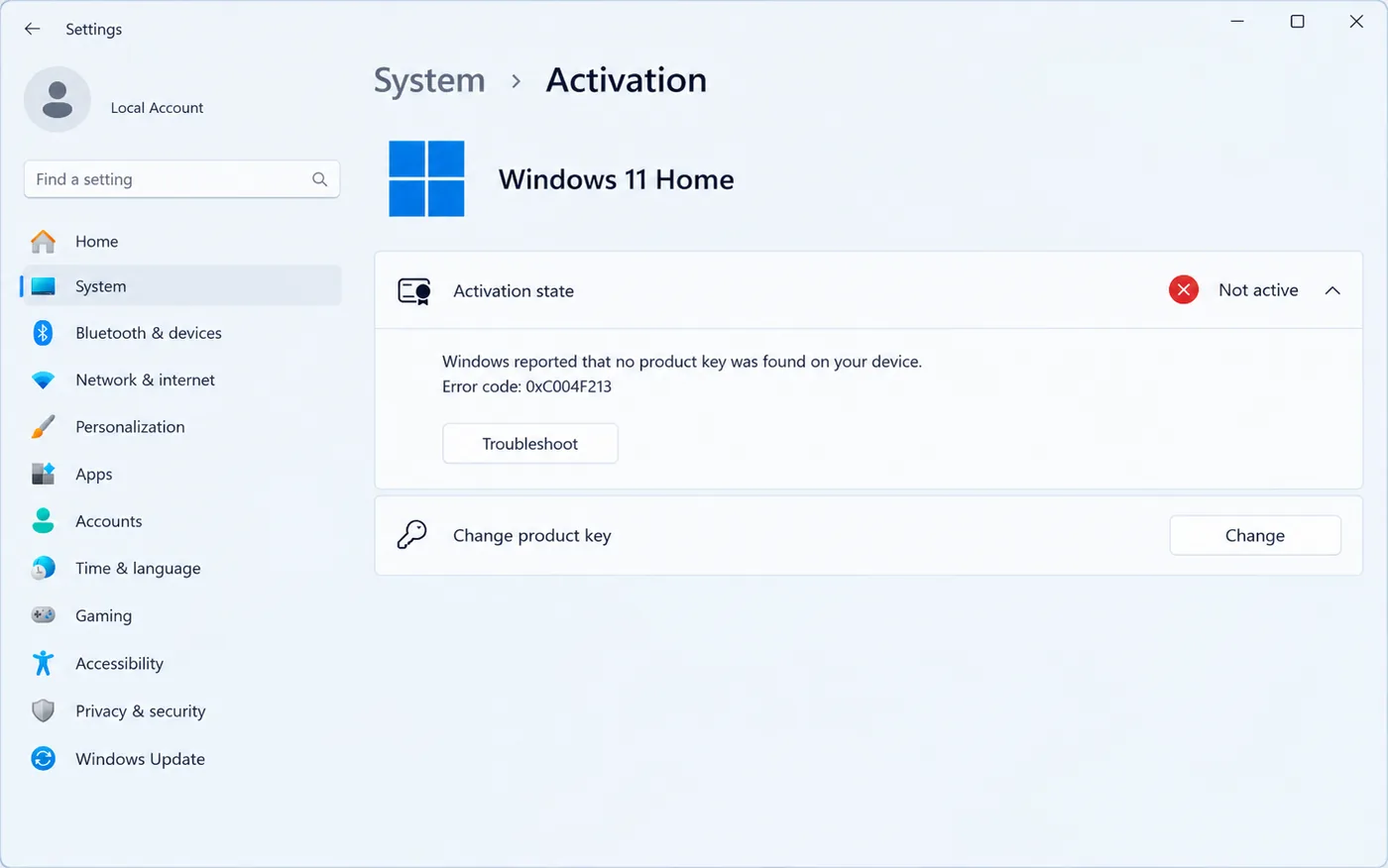
Task: Select System in the sidebar
Action: tap(180, 286)
